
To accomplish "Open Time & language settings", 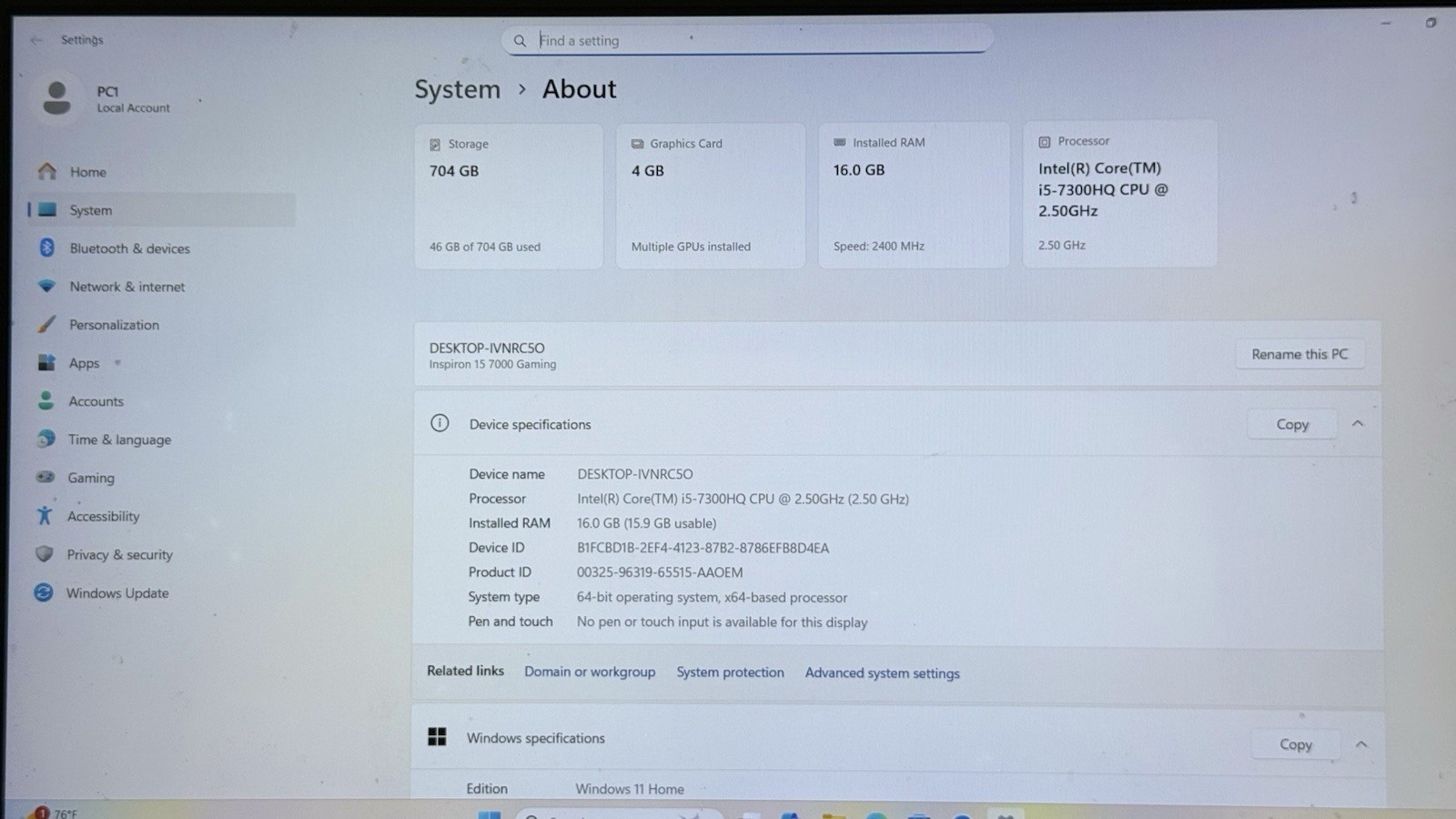I will pos(161,439).
